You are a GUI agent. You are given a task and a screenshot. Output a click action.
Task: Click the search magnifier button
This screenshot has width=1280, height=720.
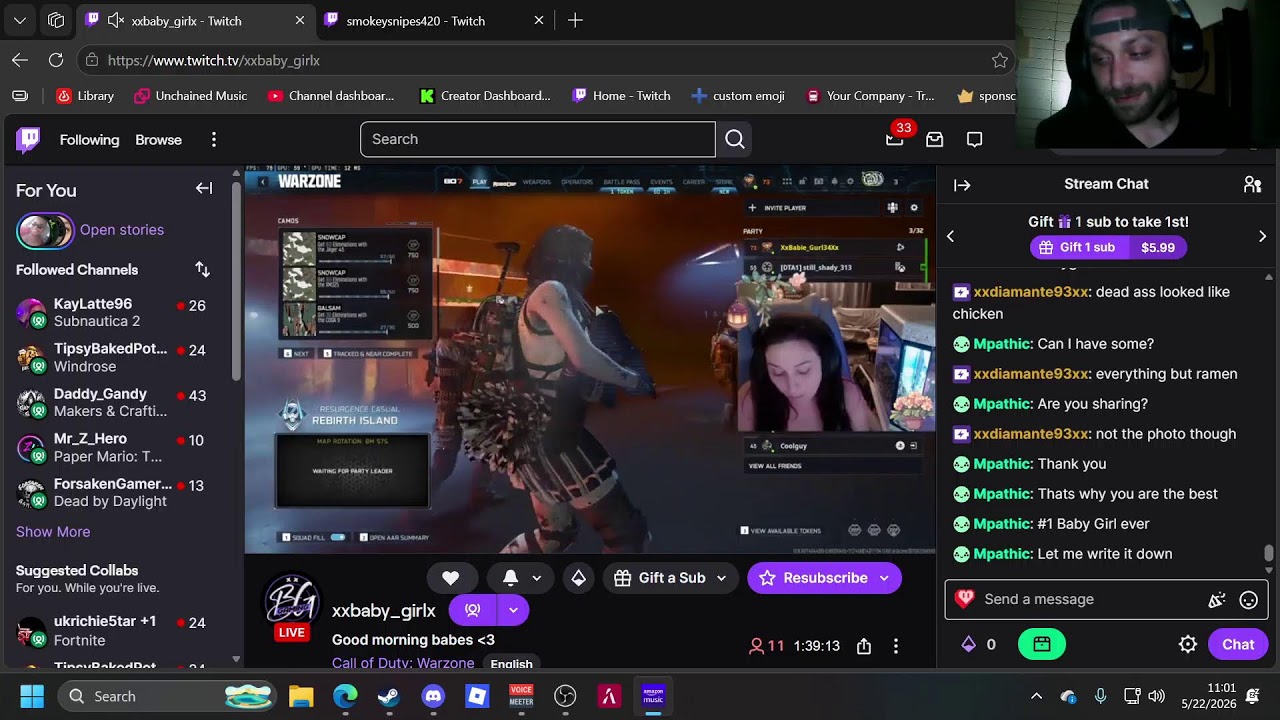point(735,139)
